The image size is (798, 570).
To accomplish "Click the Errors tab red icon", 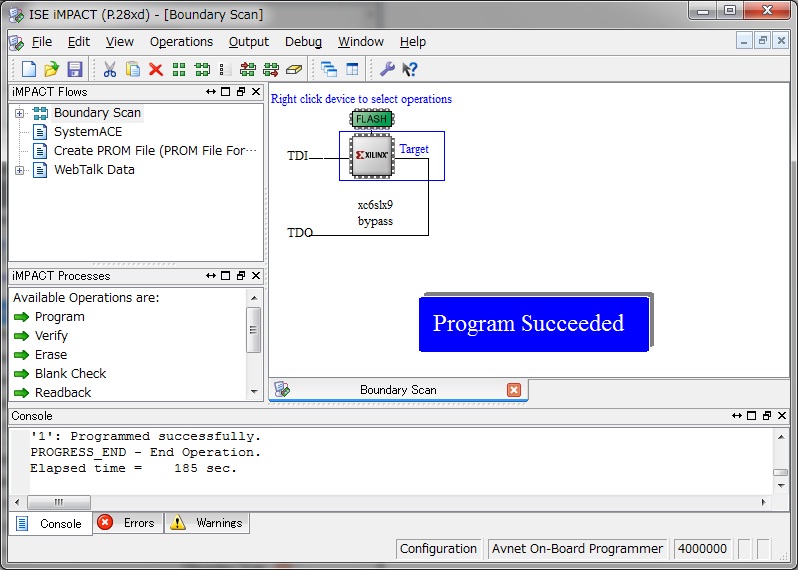I will (x=105, y=523).
